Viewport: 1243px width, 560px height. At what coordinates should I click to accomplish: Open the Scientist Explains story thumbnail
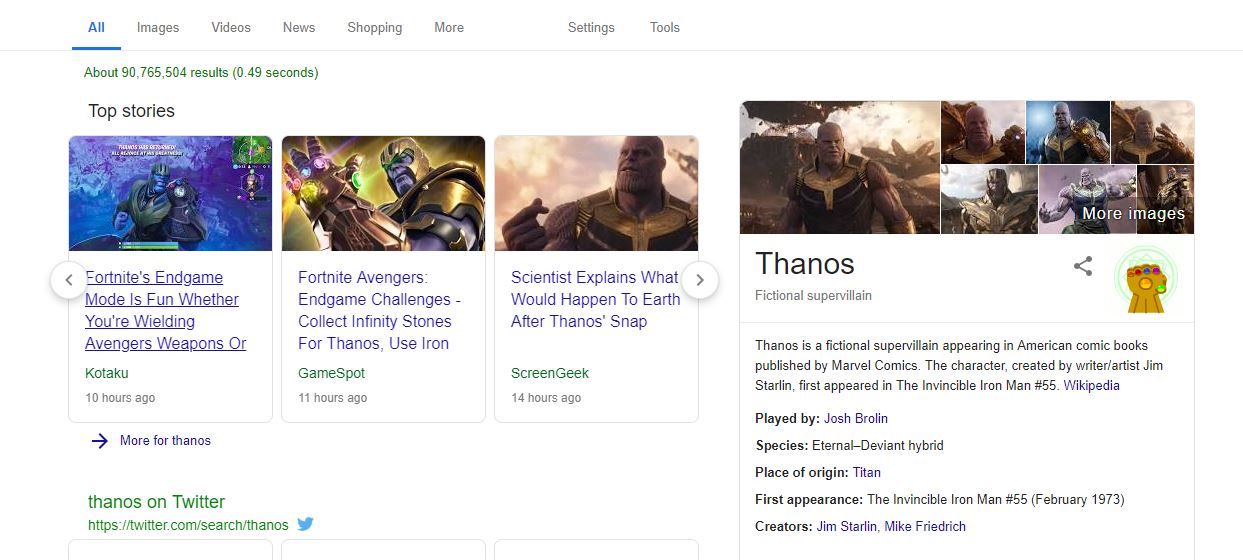pos(596,194)
